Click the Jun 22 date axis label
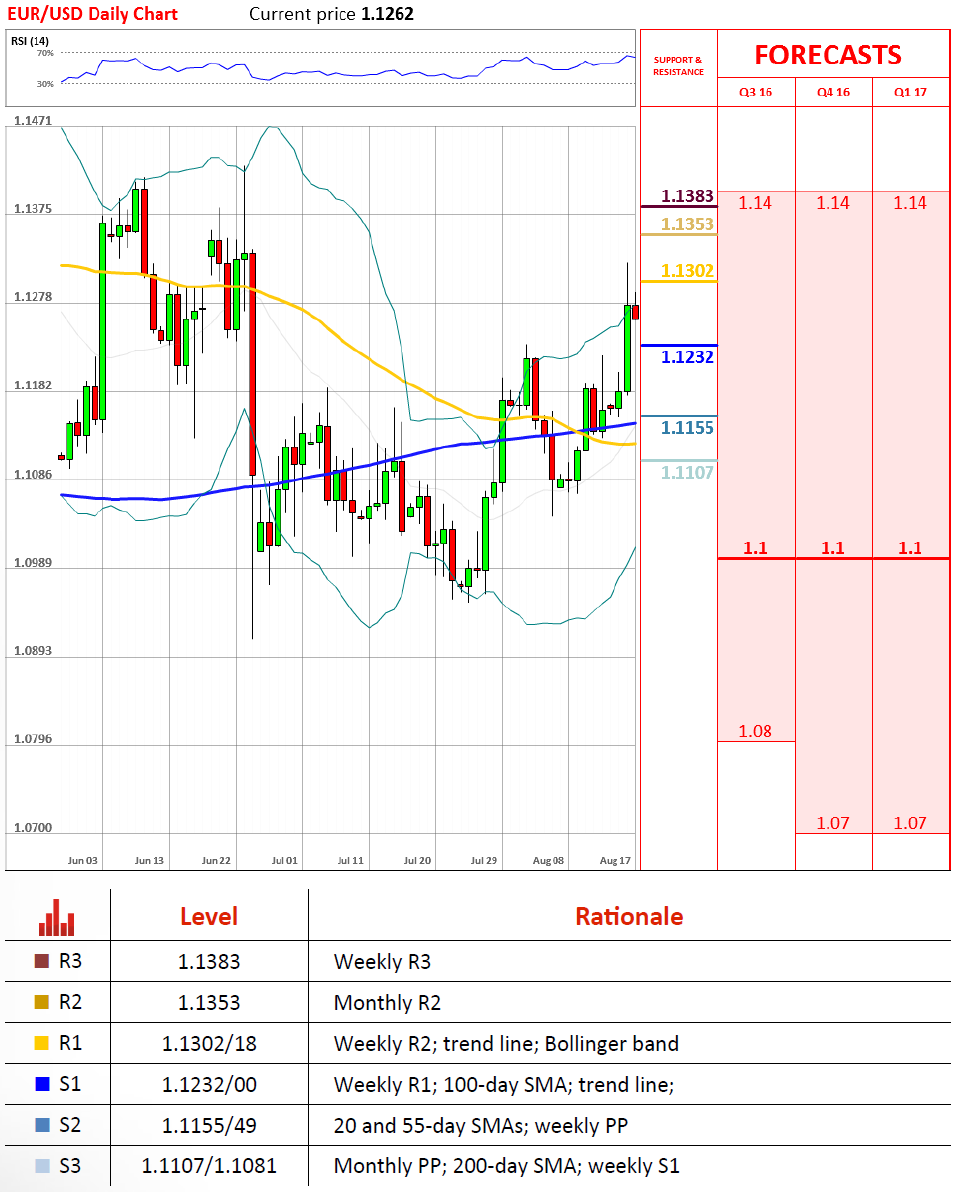The height and width of the screenshot is (1192, 957). click(216, 861)
